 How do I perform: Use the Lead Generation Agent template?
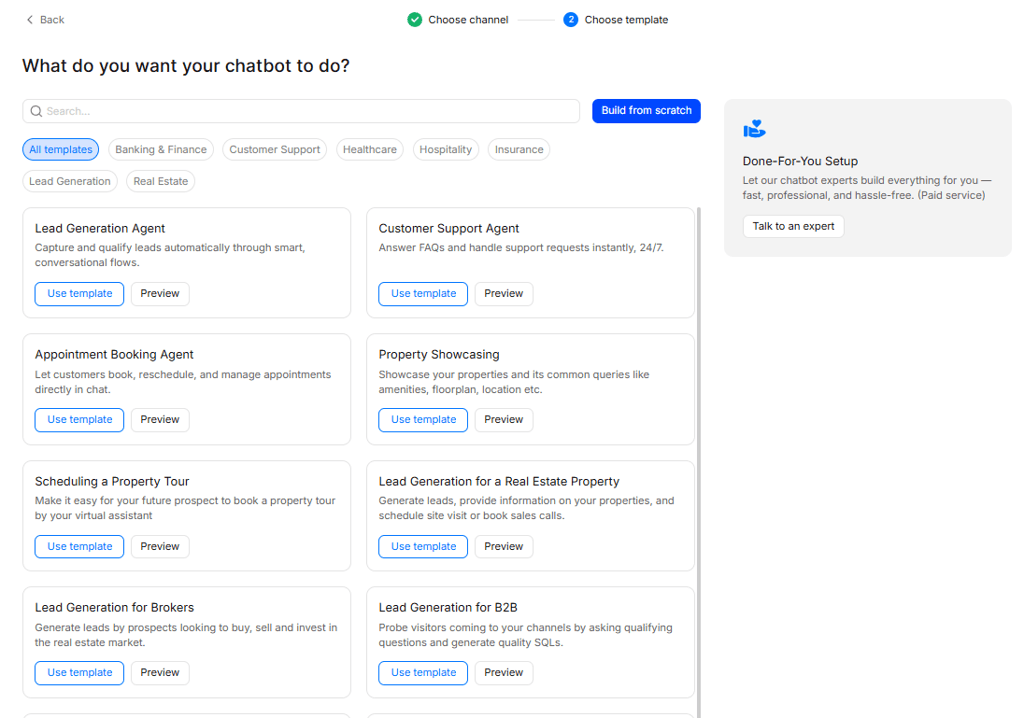point(80,293)
